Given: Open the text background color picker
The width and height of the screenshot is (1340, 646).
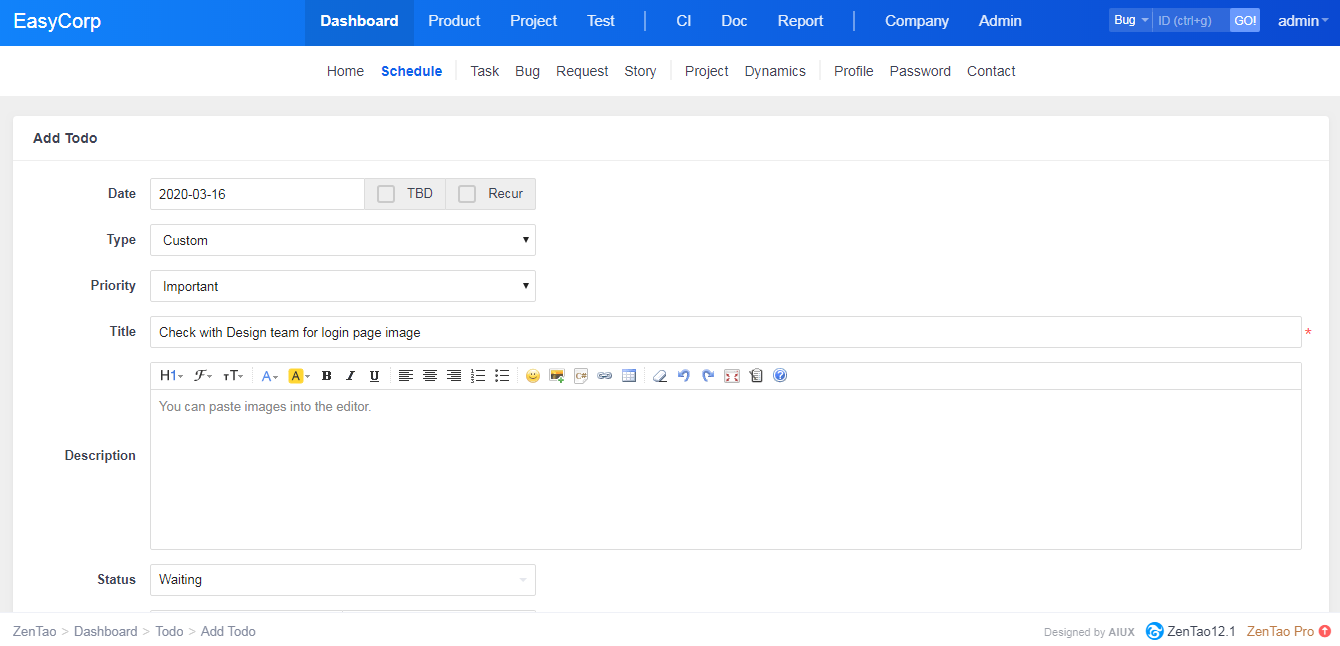Looking at the screenshot, I should click(298, 376).
